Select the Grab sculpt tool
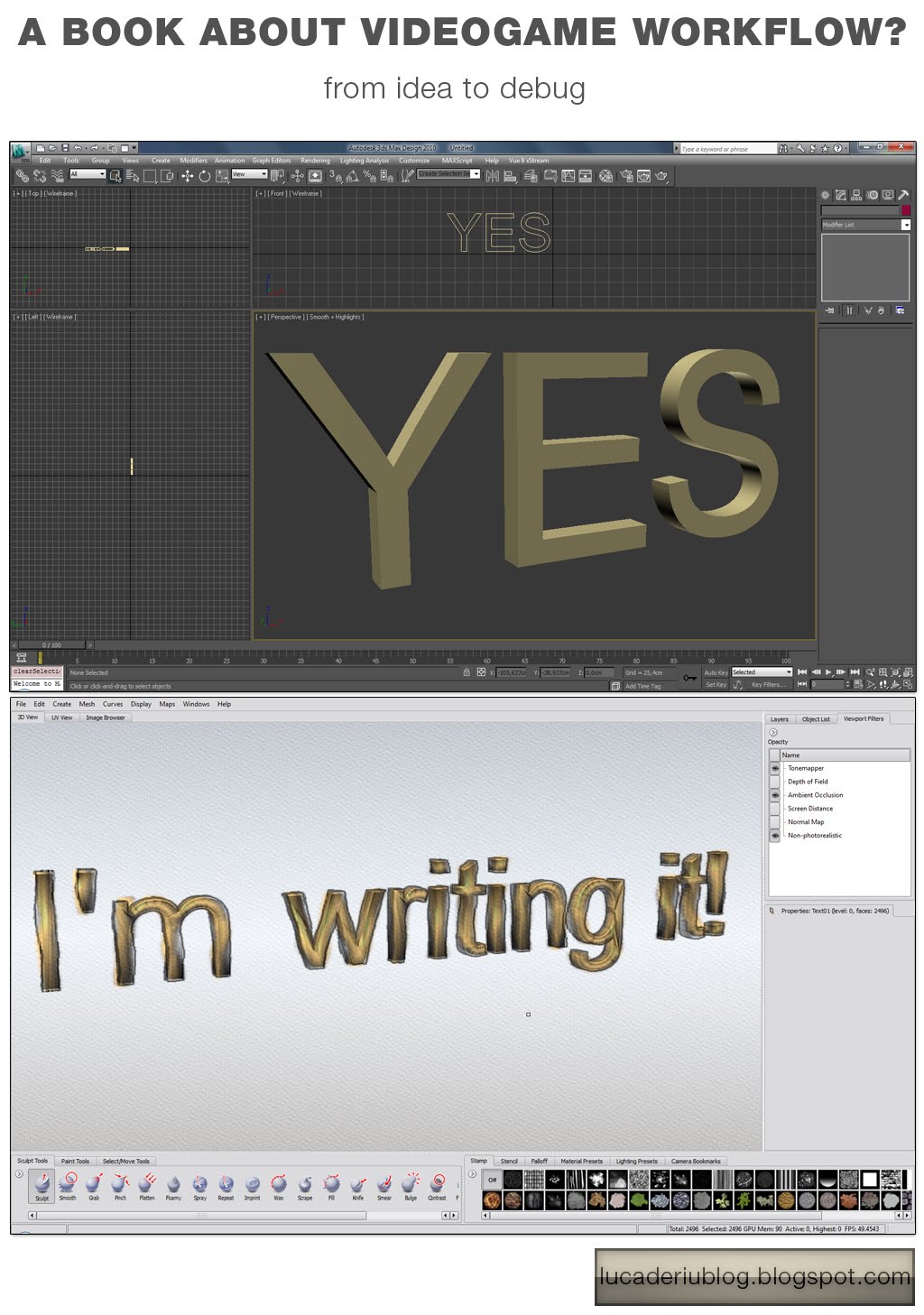 [94, 1185]
